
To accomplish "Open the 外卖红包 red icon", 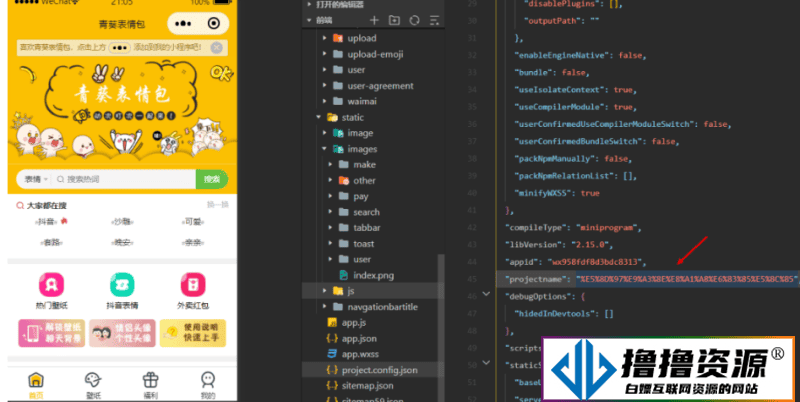I will point(193,284).
